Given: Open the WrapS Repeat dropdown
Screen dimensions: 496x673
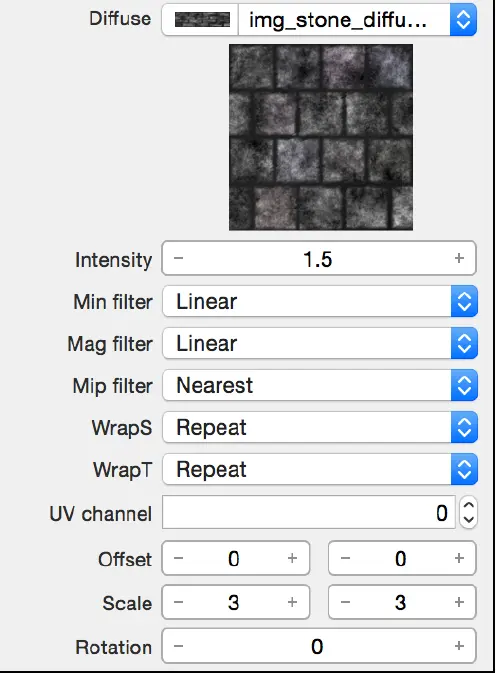Looking at the screenshot, I should pyautogui.click(x=320, y=427).
